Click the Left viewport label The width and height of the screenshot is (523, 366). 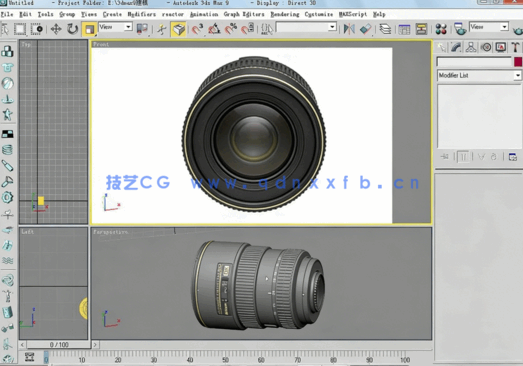28,232
